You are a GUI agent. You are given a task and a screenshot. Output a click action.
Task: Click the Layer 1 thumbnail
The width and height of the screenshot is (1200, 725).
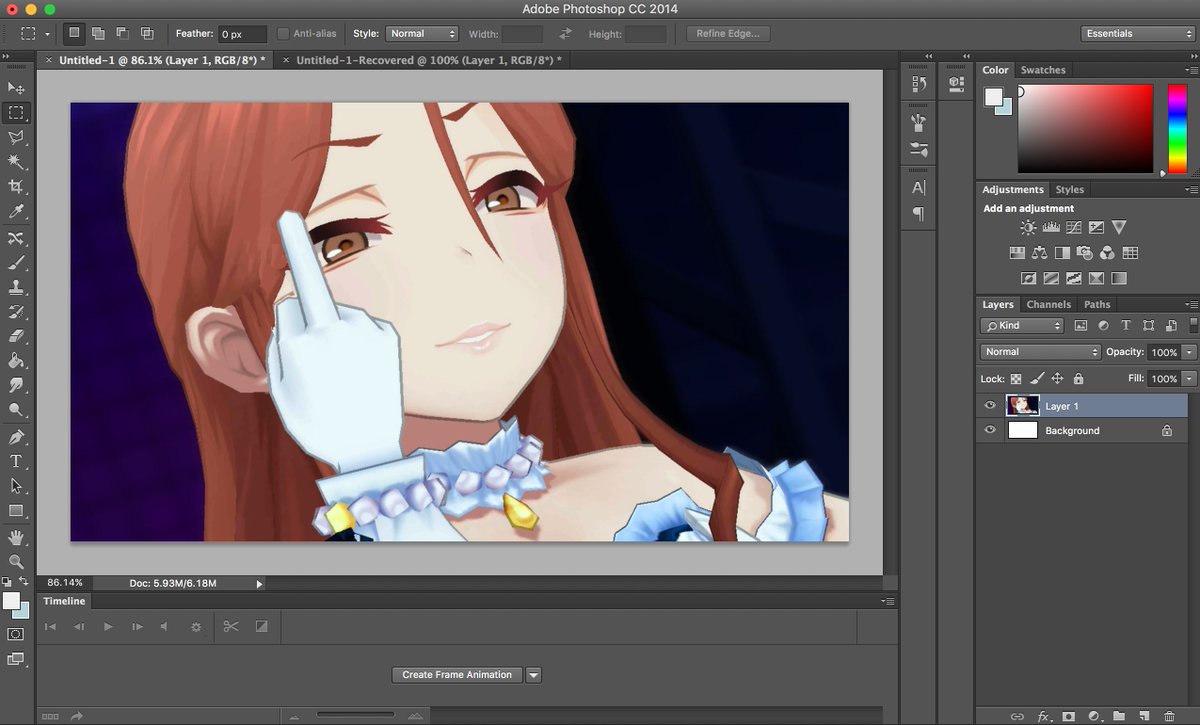1022,406
